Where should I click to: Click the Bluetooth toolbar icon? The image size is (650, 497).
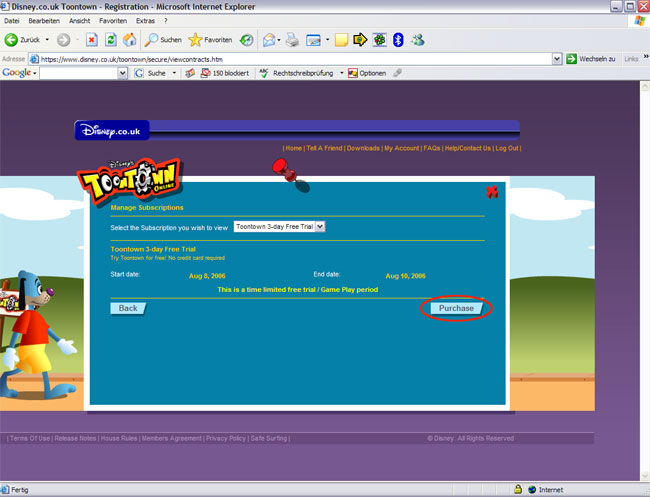398,40
